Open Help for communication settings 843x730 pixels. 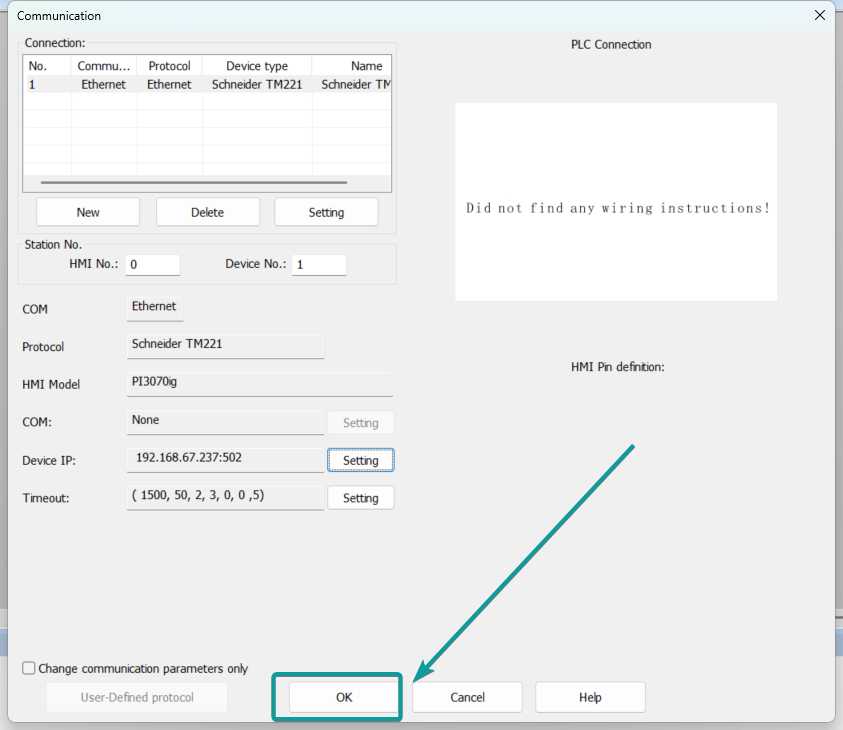click(x=590, y=697)
